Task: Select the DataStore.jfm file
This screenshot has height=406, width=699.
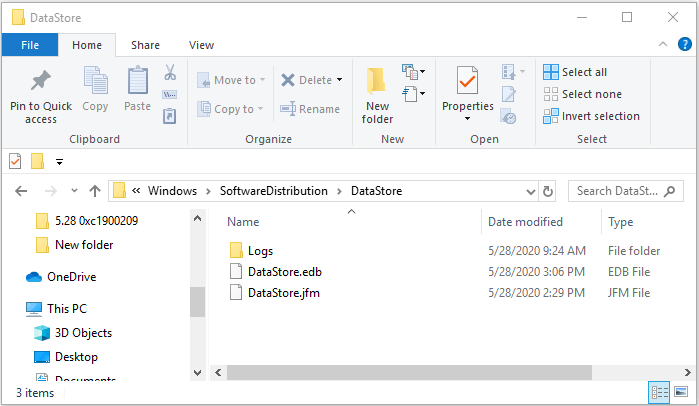Action: [x=284, y=293]
